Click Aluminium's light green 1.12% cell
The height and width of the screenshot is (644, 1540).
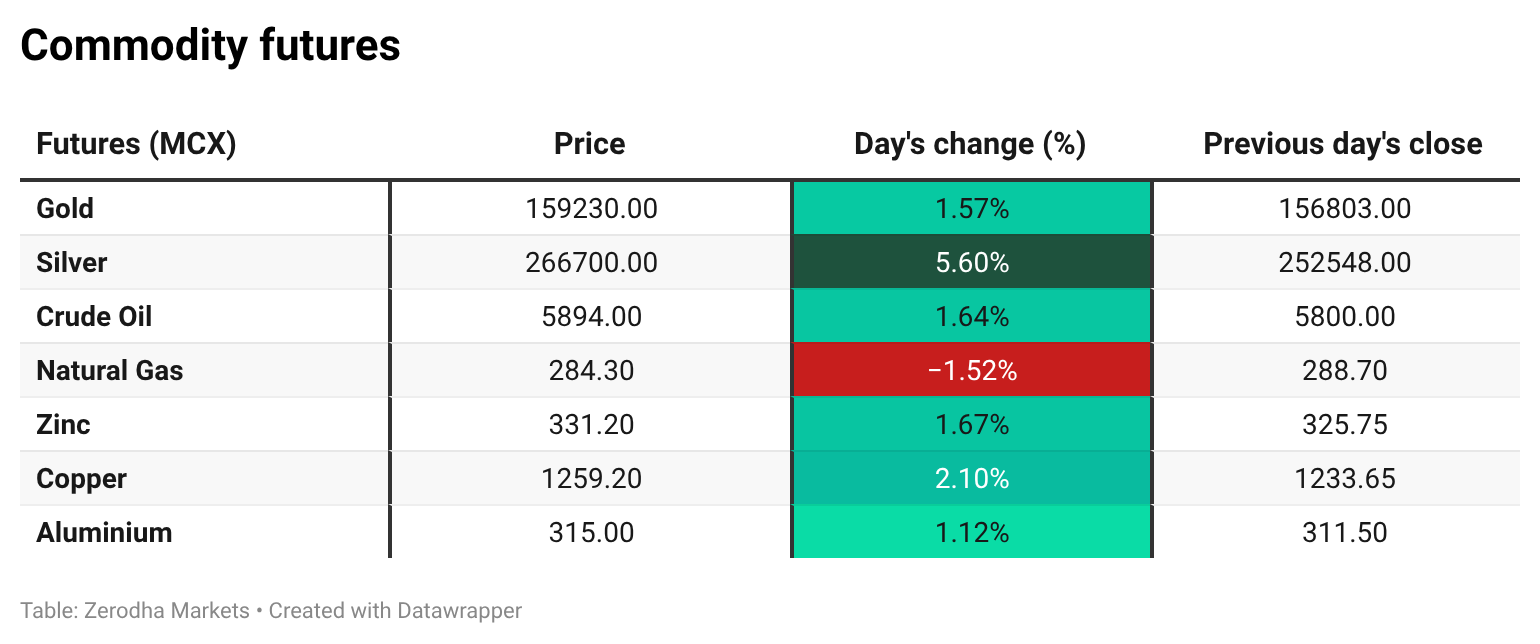coord(971,533)
